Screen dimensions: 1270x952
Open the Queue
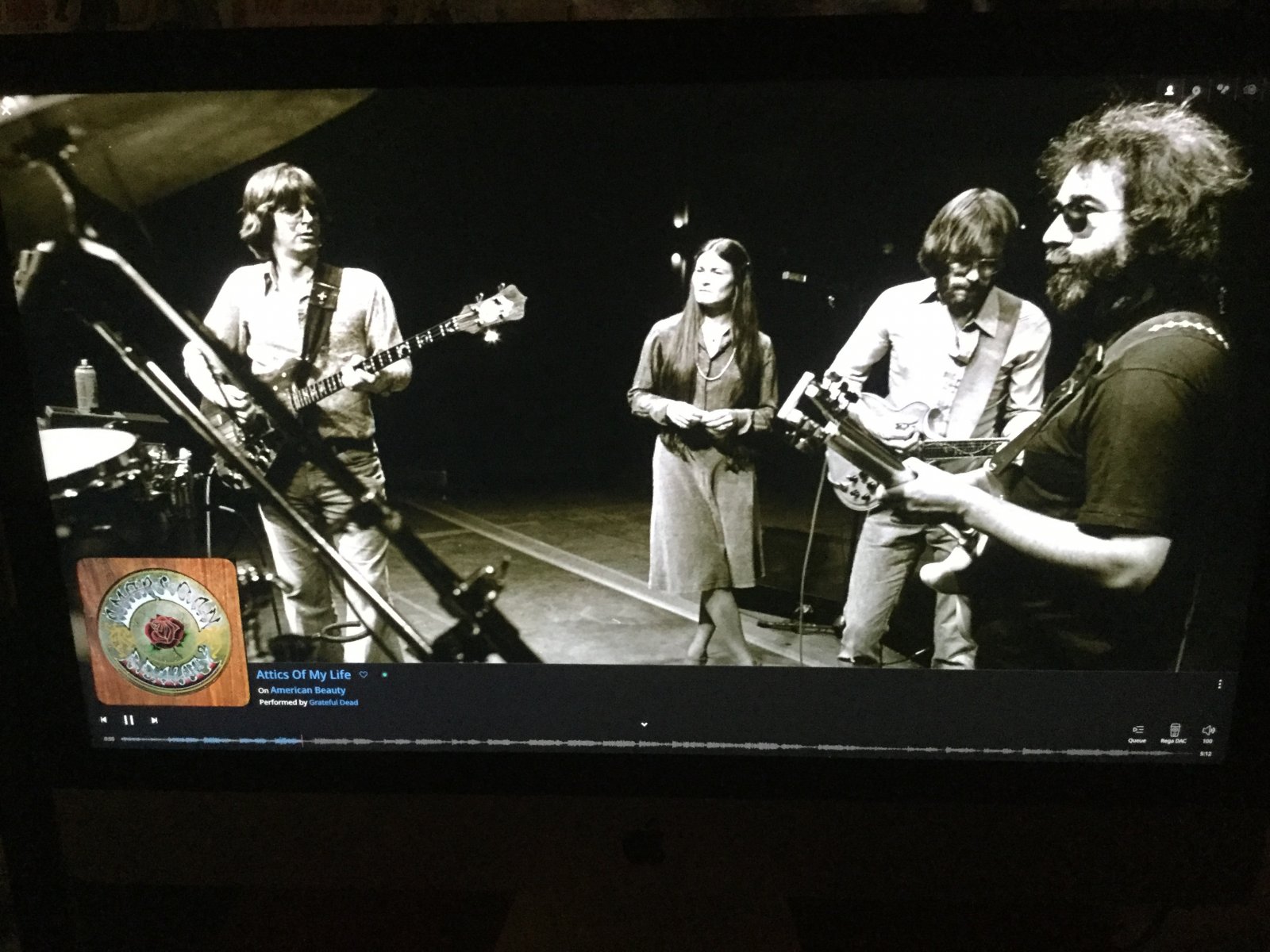[1137, 733]
